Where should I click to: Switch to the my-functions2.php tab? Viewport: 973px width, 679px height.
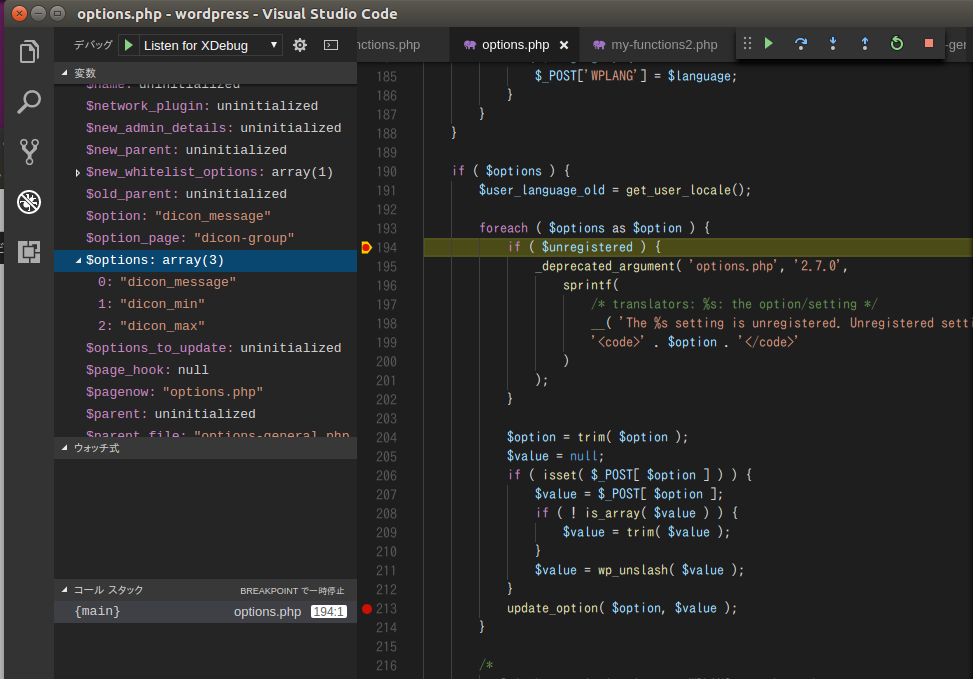tap(663, 45)
